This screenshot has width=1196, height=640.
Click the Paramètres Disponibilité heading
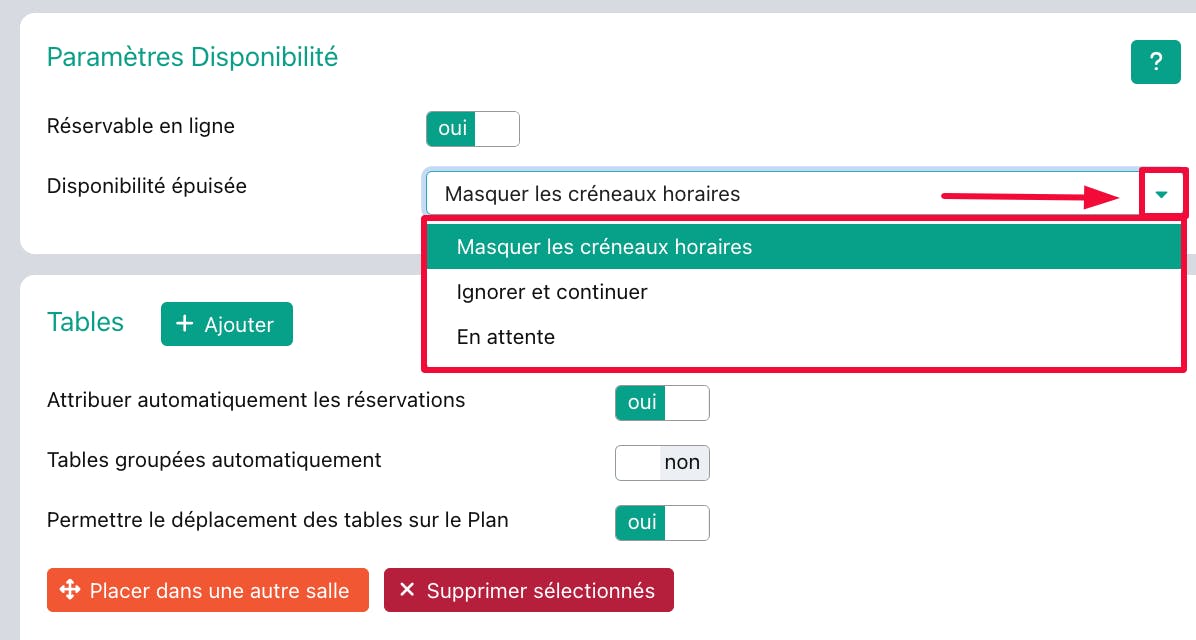pyautogui.click(x=192, y=57)
